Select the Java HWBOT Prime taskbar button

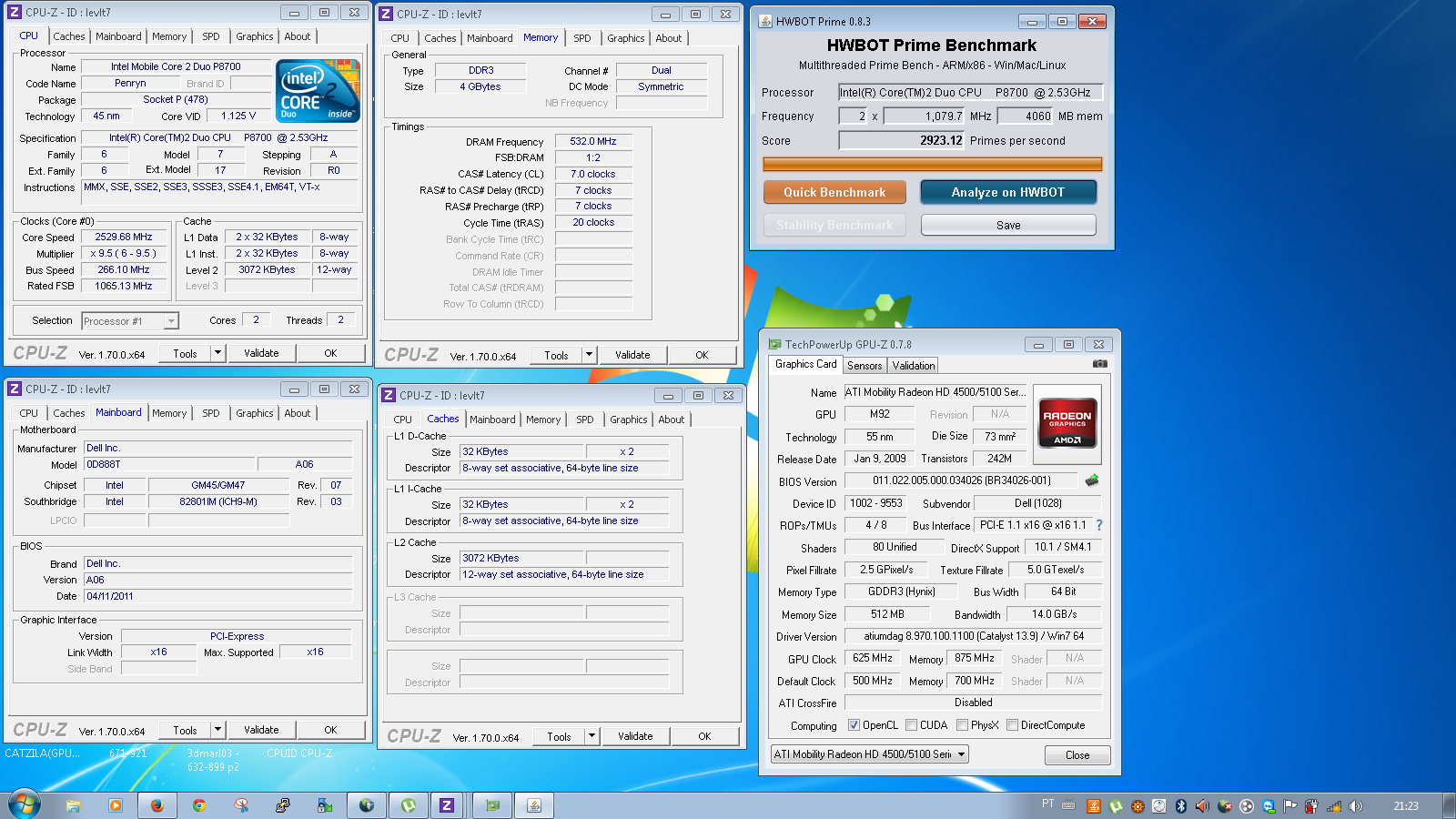click(x=534, y=805)
